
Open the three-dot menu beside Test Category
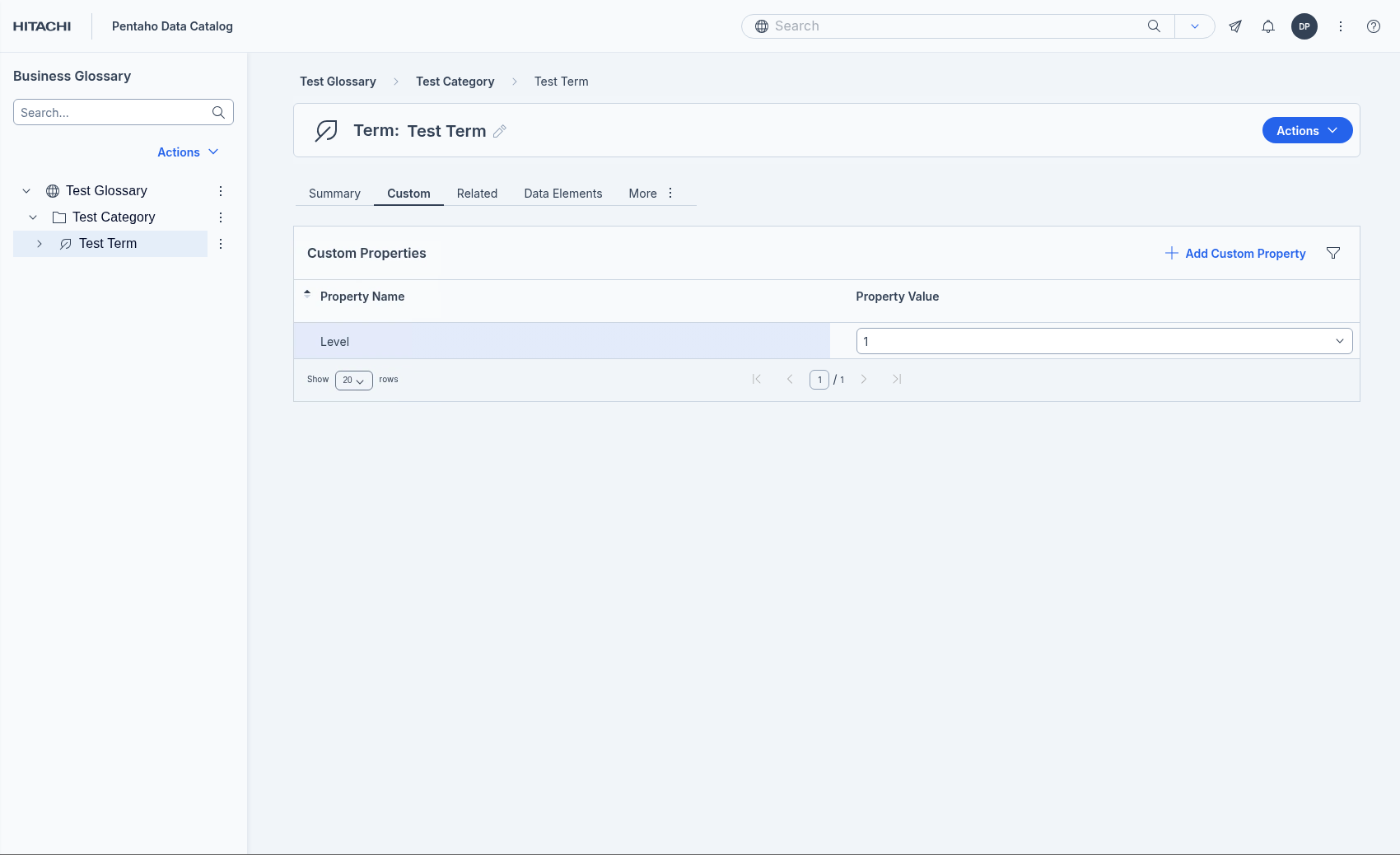[x=221, y=217]
